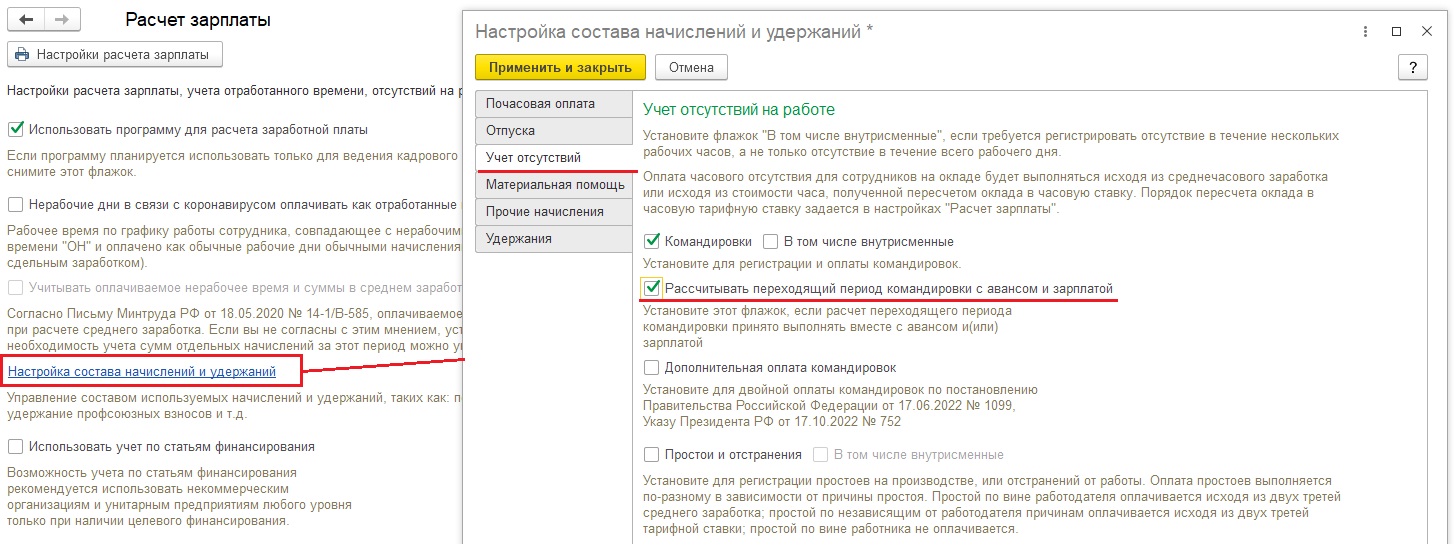The height and width of the screenshot is (544, 1454).
Task: Open Настройка состава начислений и удержаний link
Action: pyautogui.click(x=141, y=372)
